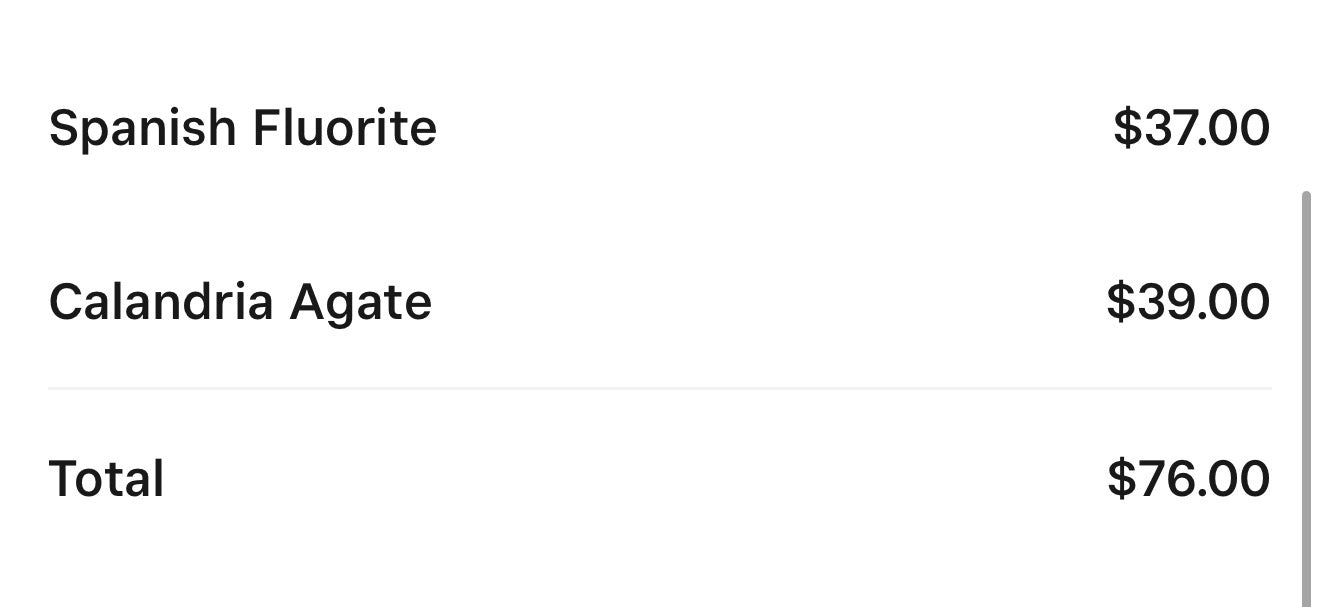Viewport: 1320px width, 607px height.
Task: Click the vertical scrollbar thumb
Action: [1306, 400]
